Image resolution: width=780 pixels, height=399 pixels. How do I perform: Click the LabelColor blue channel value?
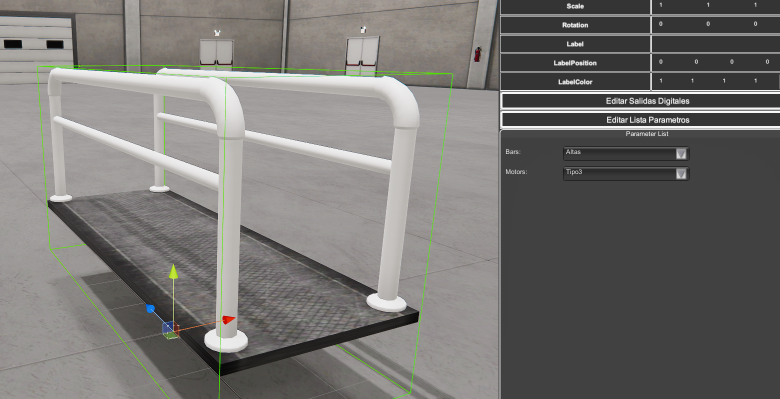coord(724,81)
